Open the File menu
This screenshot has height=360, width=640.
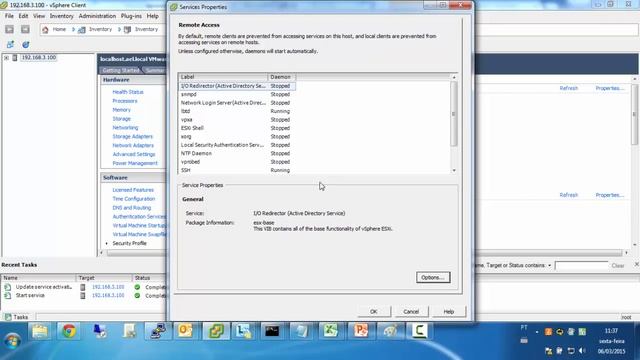[9, 16]
